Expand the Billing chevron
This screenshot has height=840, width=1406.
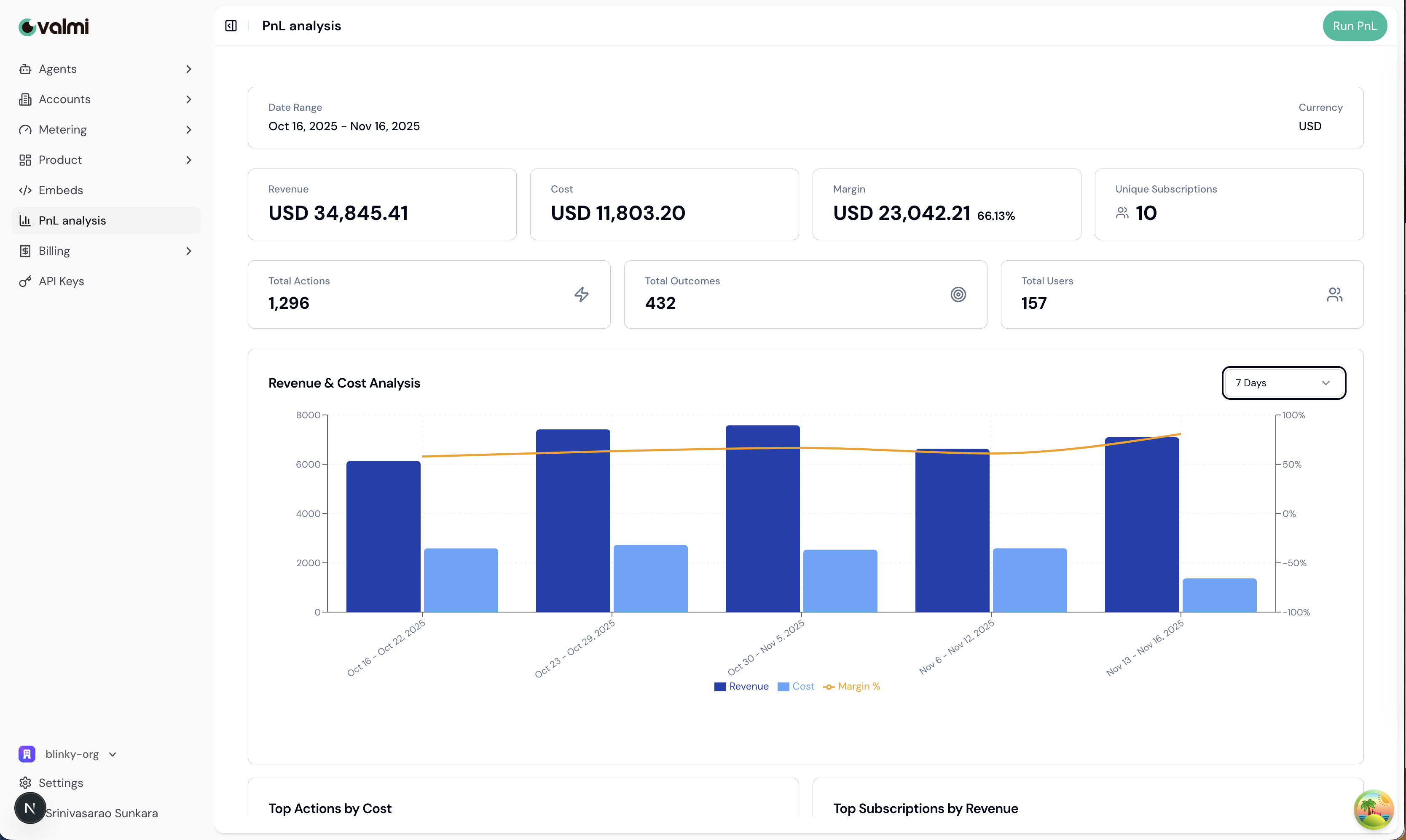click(188, 251)
